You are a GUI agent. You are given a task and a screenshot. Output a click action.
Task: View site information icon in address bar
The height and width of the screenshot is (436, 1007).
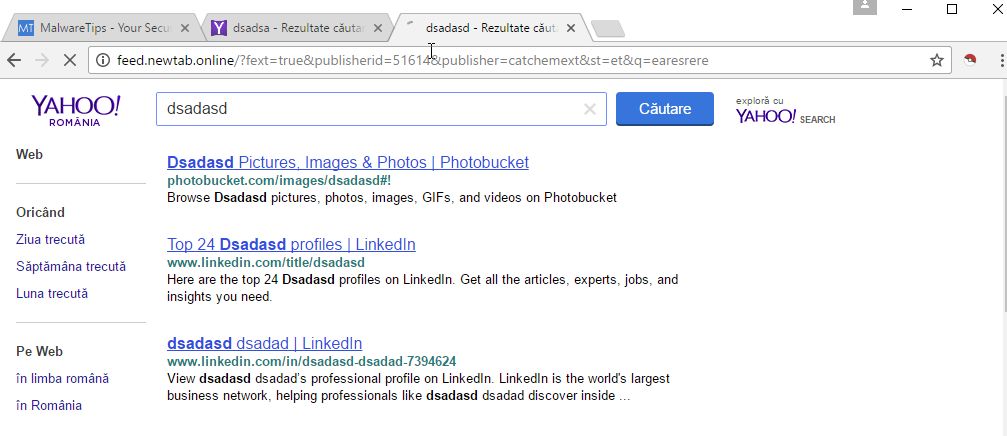point(102,60)
